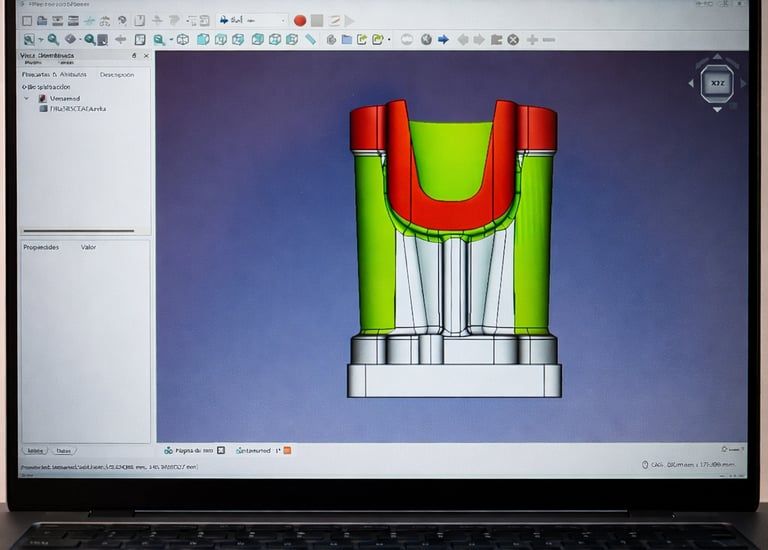Open a file with the folder icon

coord(43,21)
